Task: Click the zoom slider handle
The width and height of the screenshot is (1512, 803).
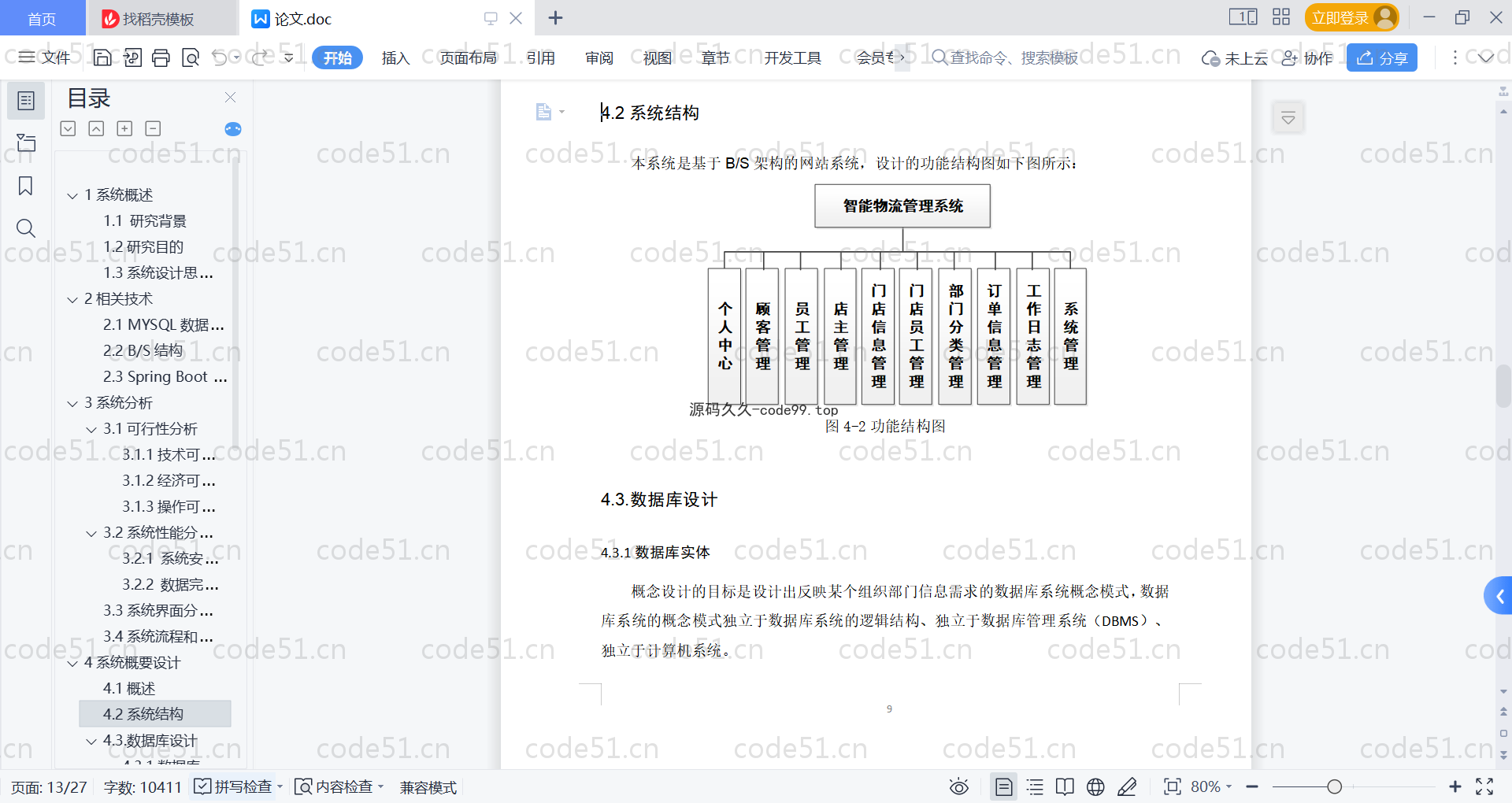Action: pos(1334,786)
